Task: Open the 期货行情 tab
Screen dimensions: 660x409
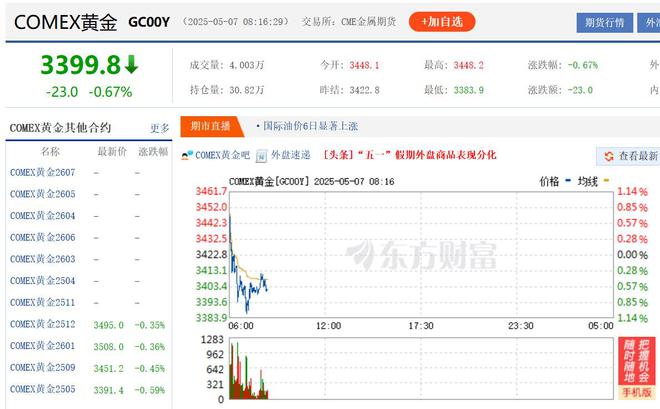Action: 604,22
